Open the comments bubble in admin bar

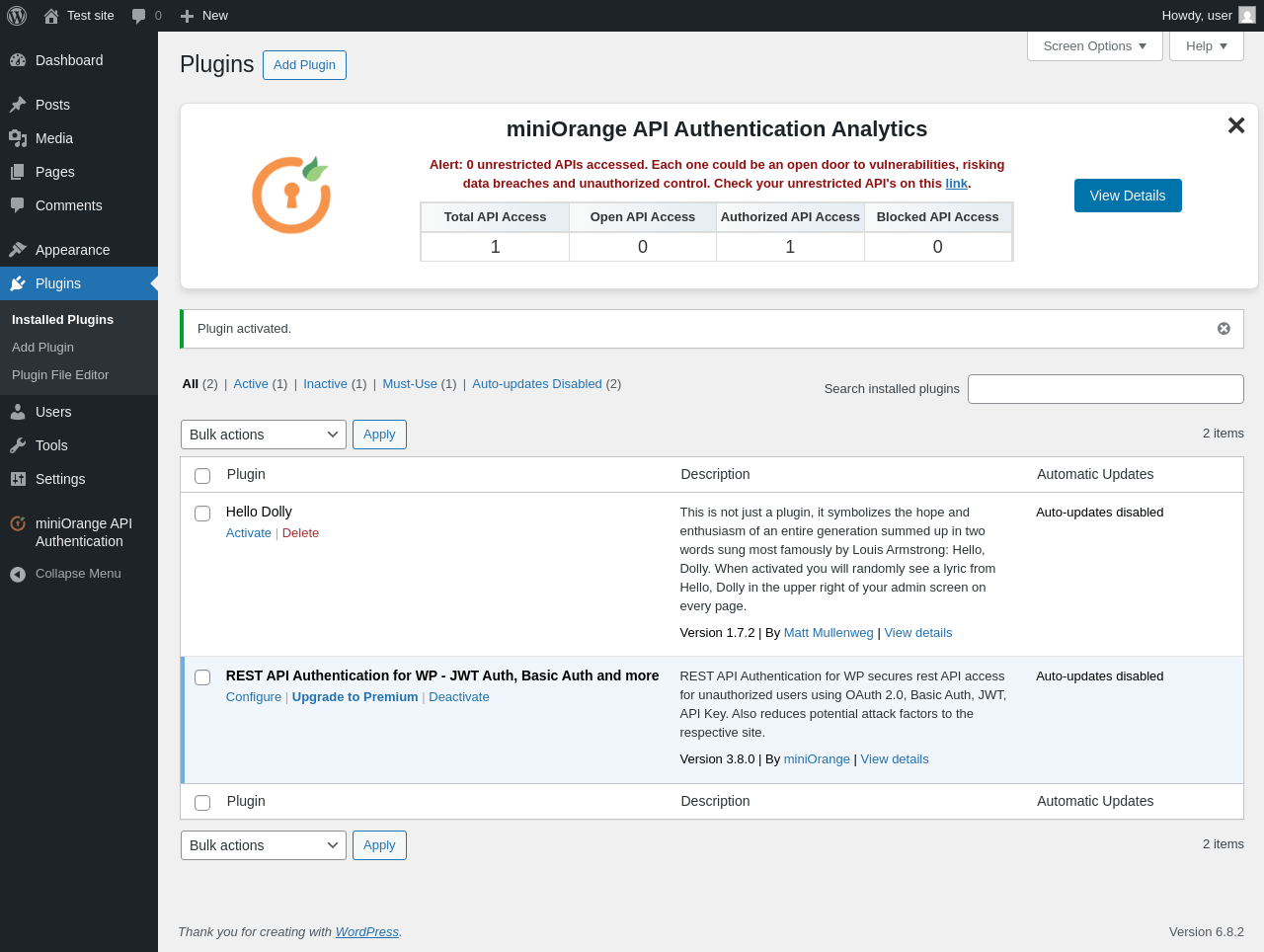click(x=139, y=16)
